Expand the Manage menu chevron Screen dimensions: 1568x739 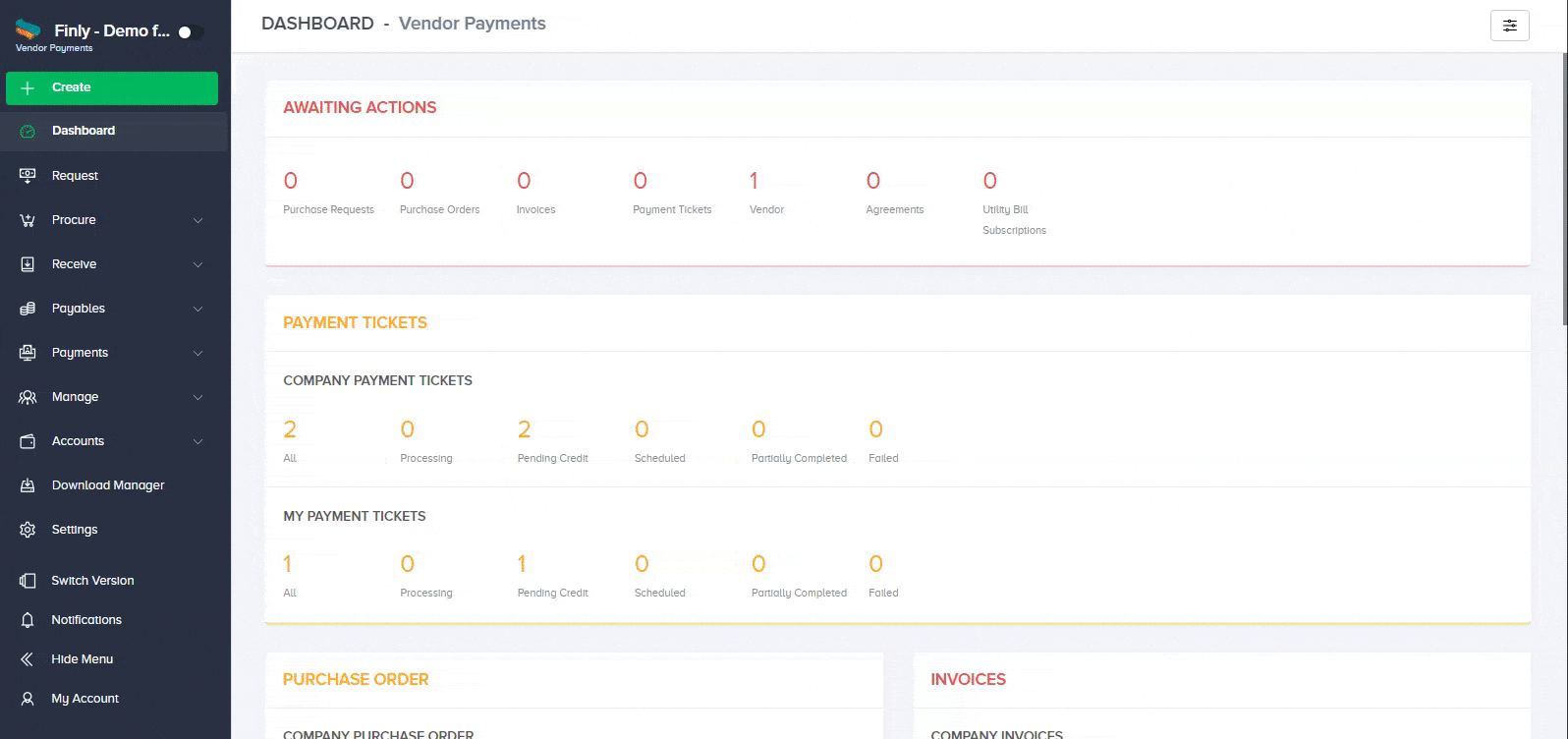[197, 397]
